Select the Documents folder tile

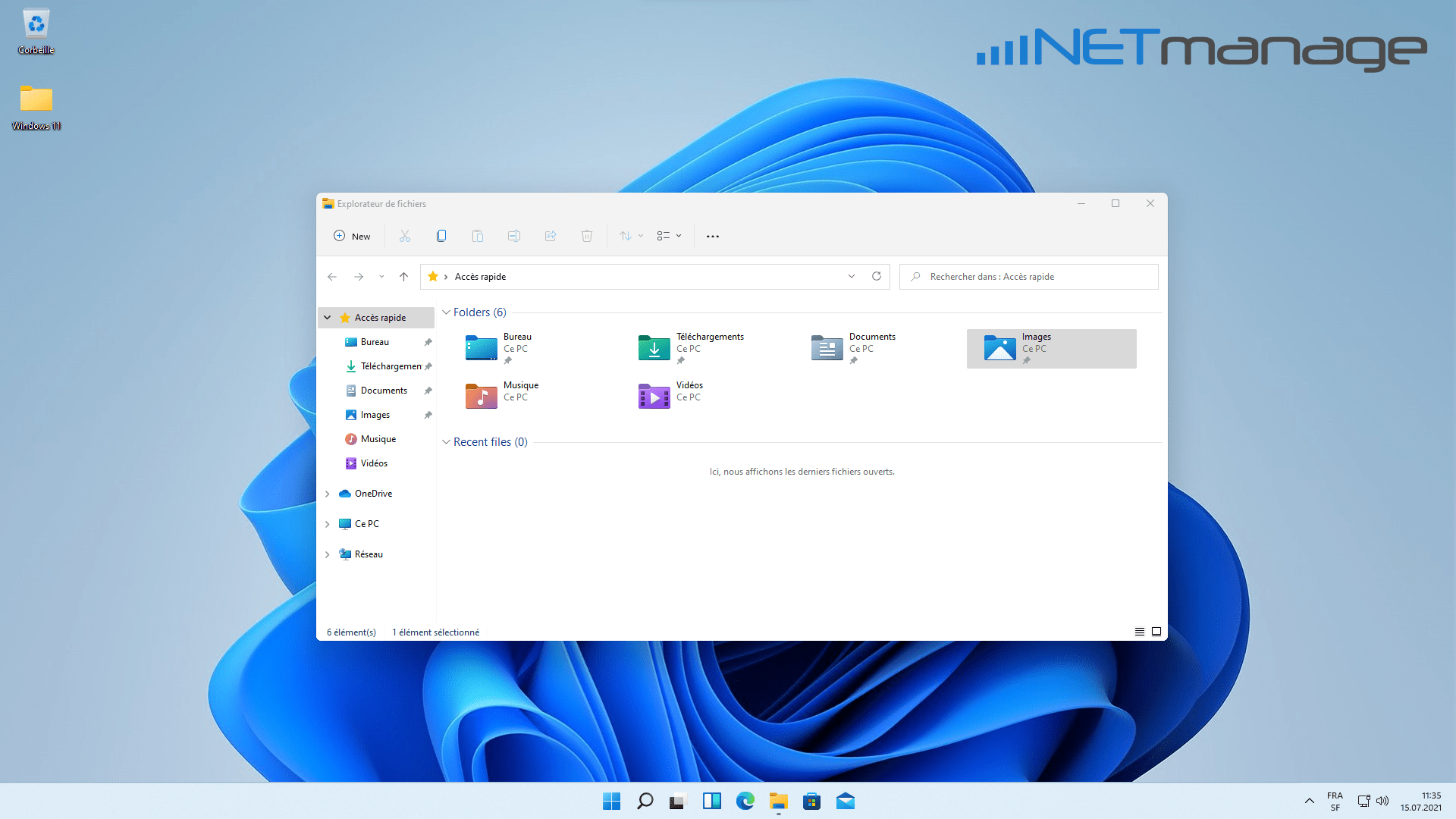pyautogui.click(x=878, y=349)
